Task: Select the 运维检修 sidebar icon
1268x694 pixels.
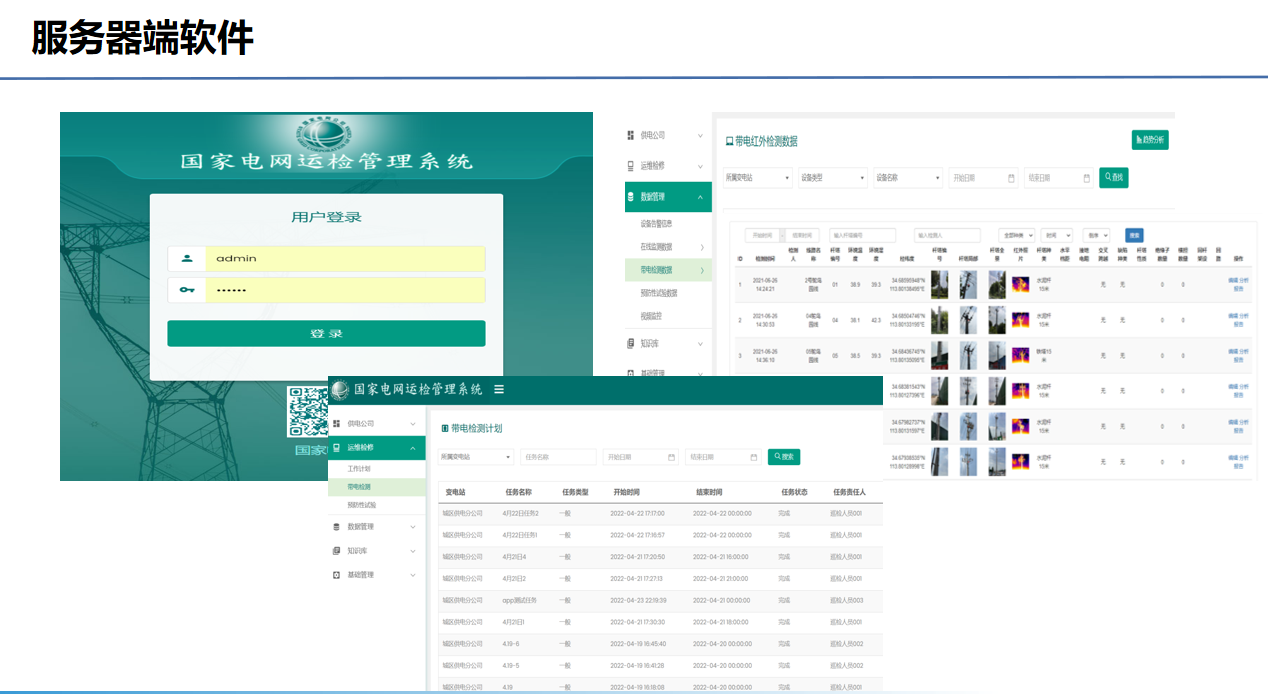Action: coord(630,164)
